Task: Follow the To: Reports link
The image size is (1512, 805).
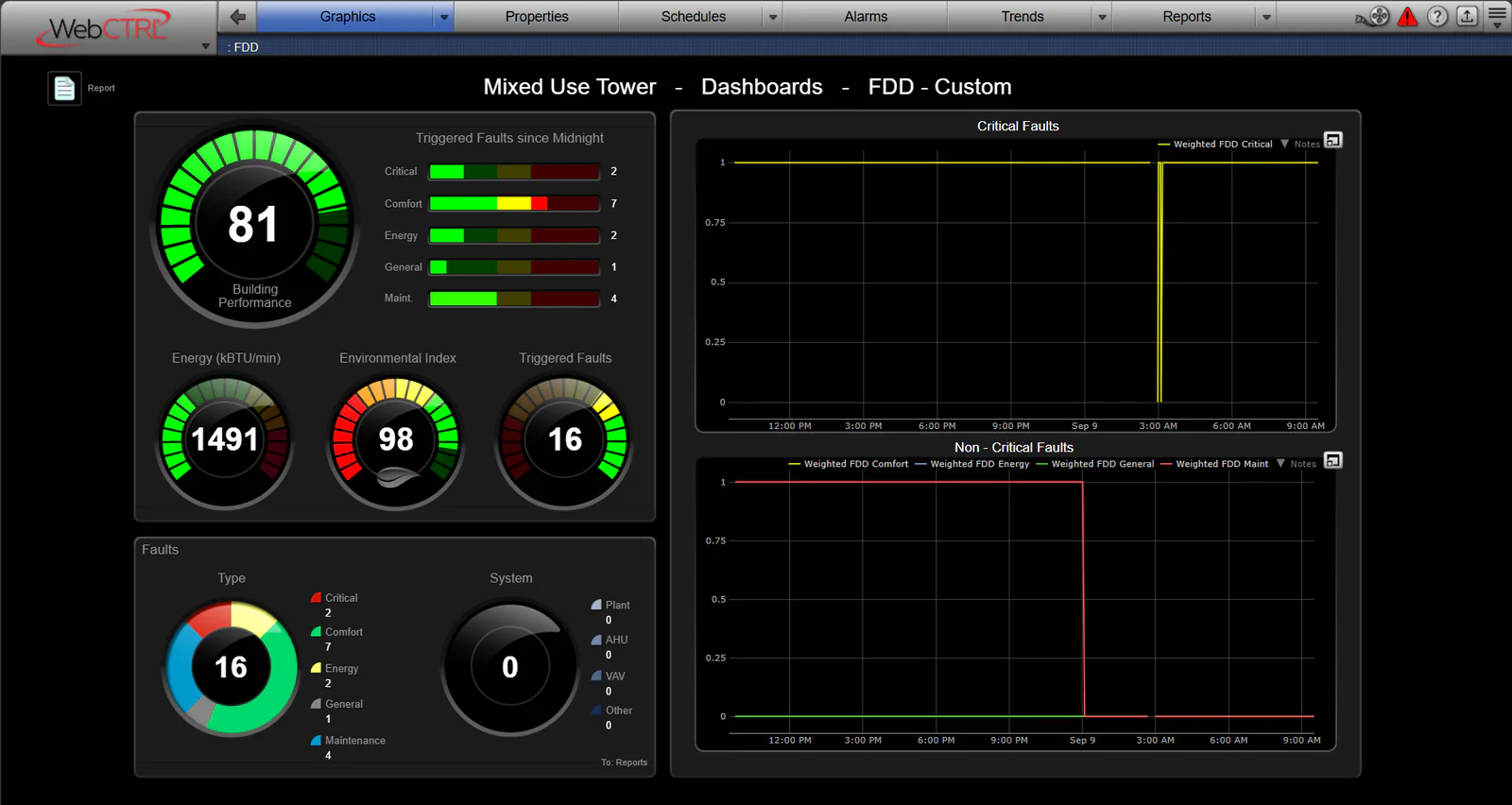Action: point(624,762)
